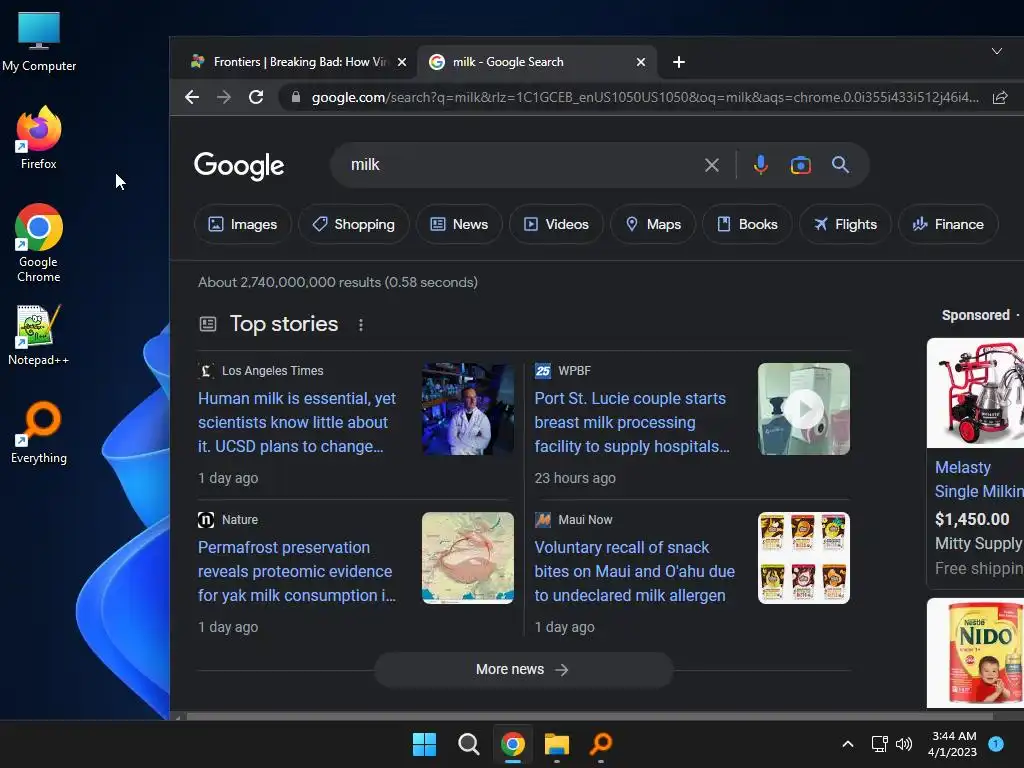This screenshot has height=768, width=1024.
Task: Filter results by Flights
Action: pyautogui.click(x=845, y=225)
